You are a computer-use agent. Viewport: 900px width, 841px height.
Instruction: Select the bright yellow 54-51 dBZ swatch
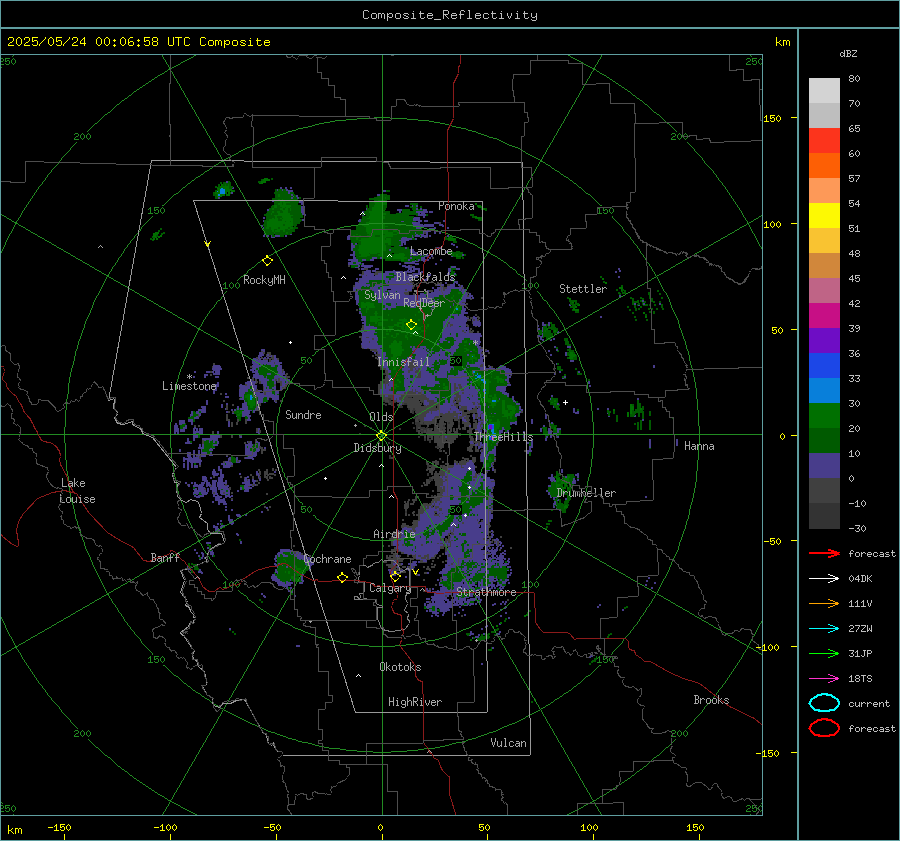(824, 216)
